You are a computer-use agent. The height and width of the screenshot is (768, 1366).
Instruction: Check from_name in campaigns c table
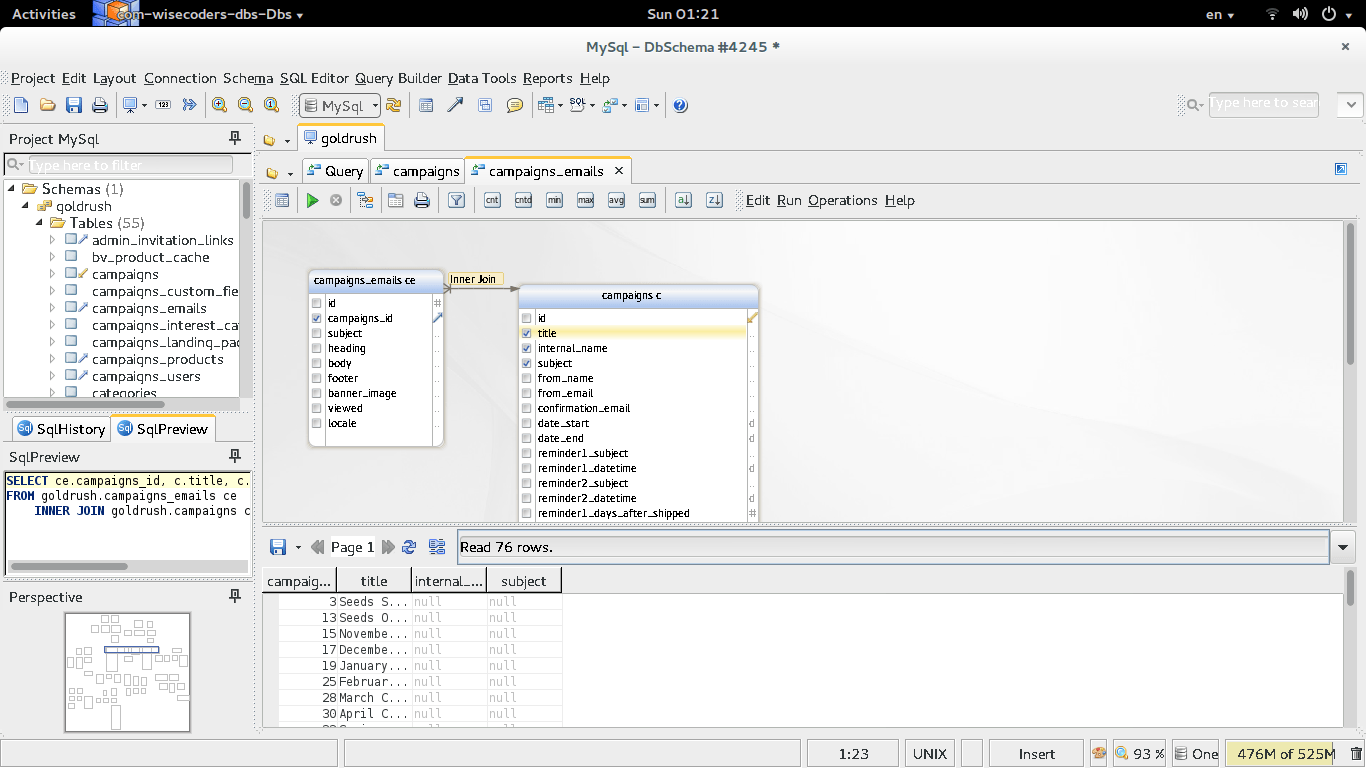pyautogui.click(x=527, y=378)
